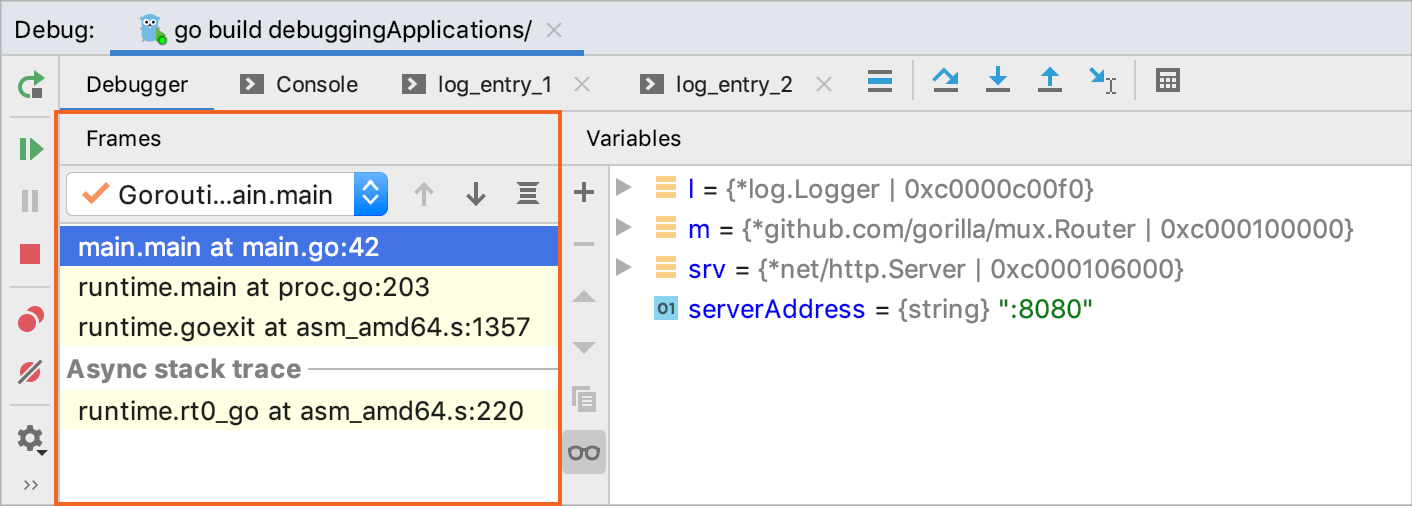Close the log_entry_1 tab

(x=584, y=84)
